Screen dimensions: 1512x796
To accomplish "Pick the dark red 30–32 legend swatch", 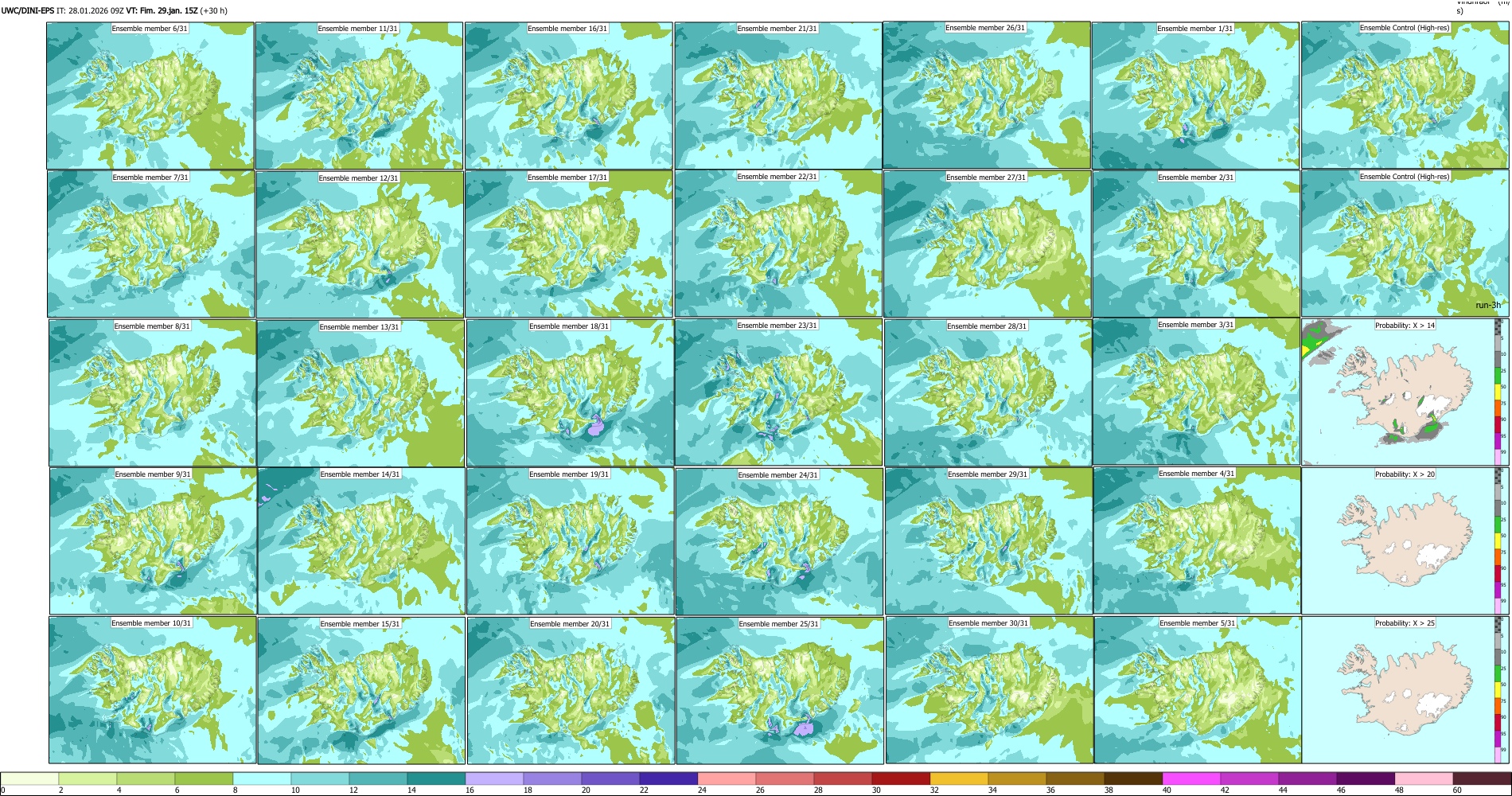I will click(901, 778).
